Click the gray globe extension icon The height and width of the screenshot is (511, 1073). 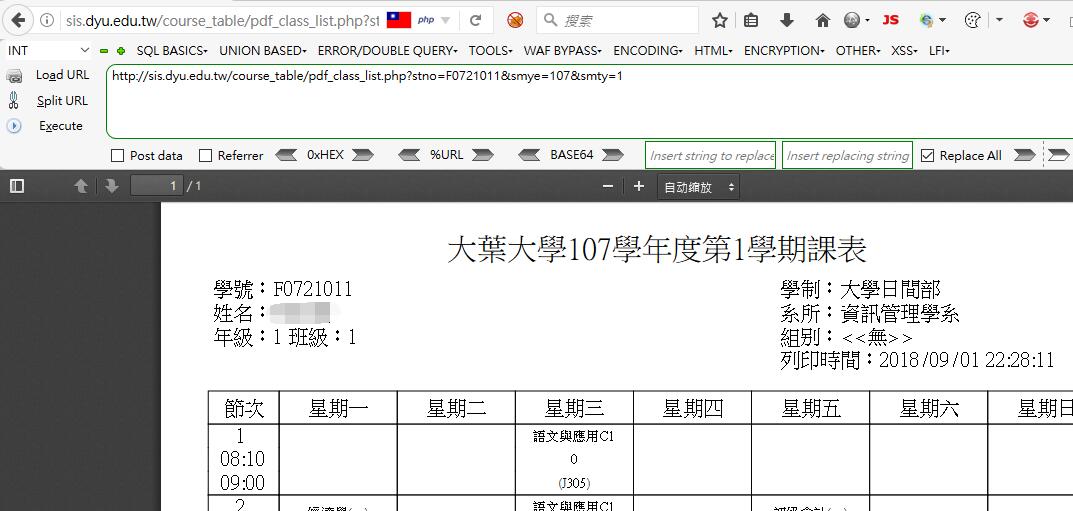(852, 21)
